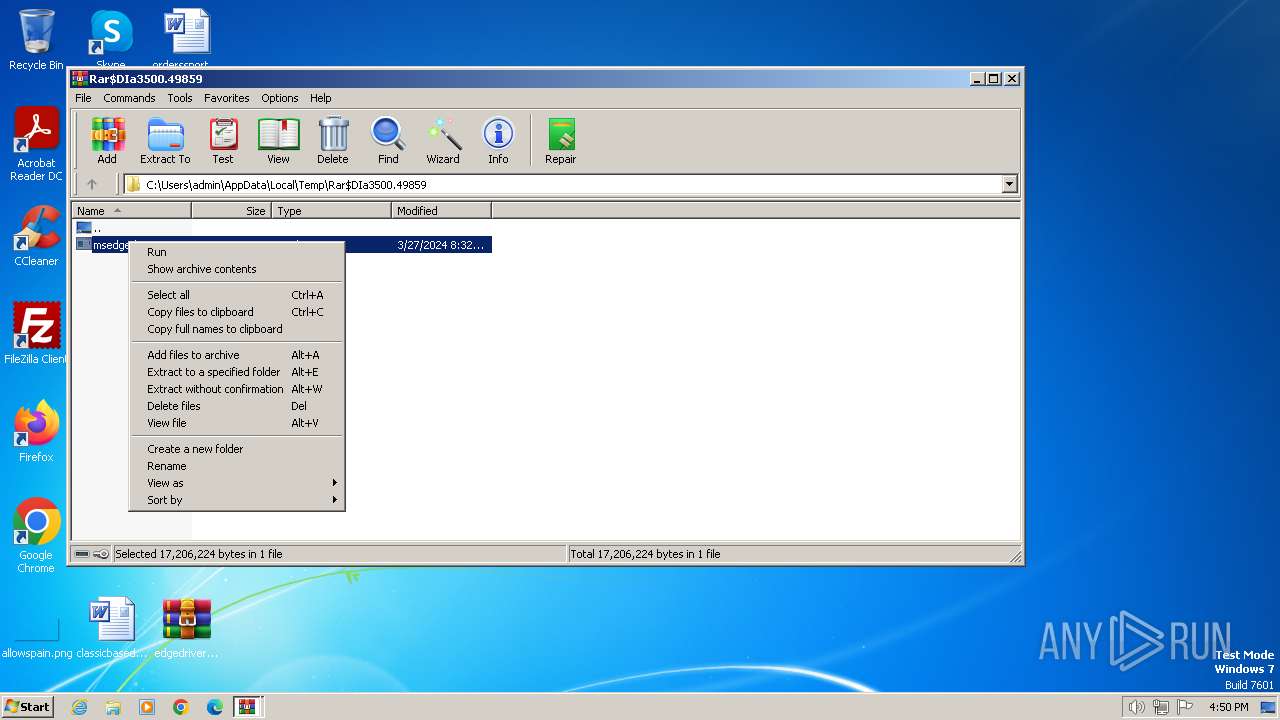Click the Repair archive icon
Viewport: 1280px width, 720px height.
click(560, 141)
